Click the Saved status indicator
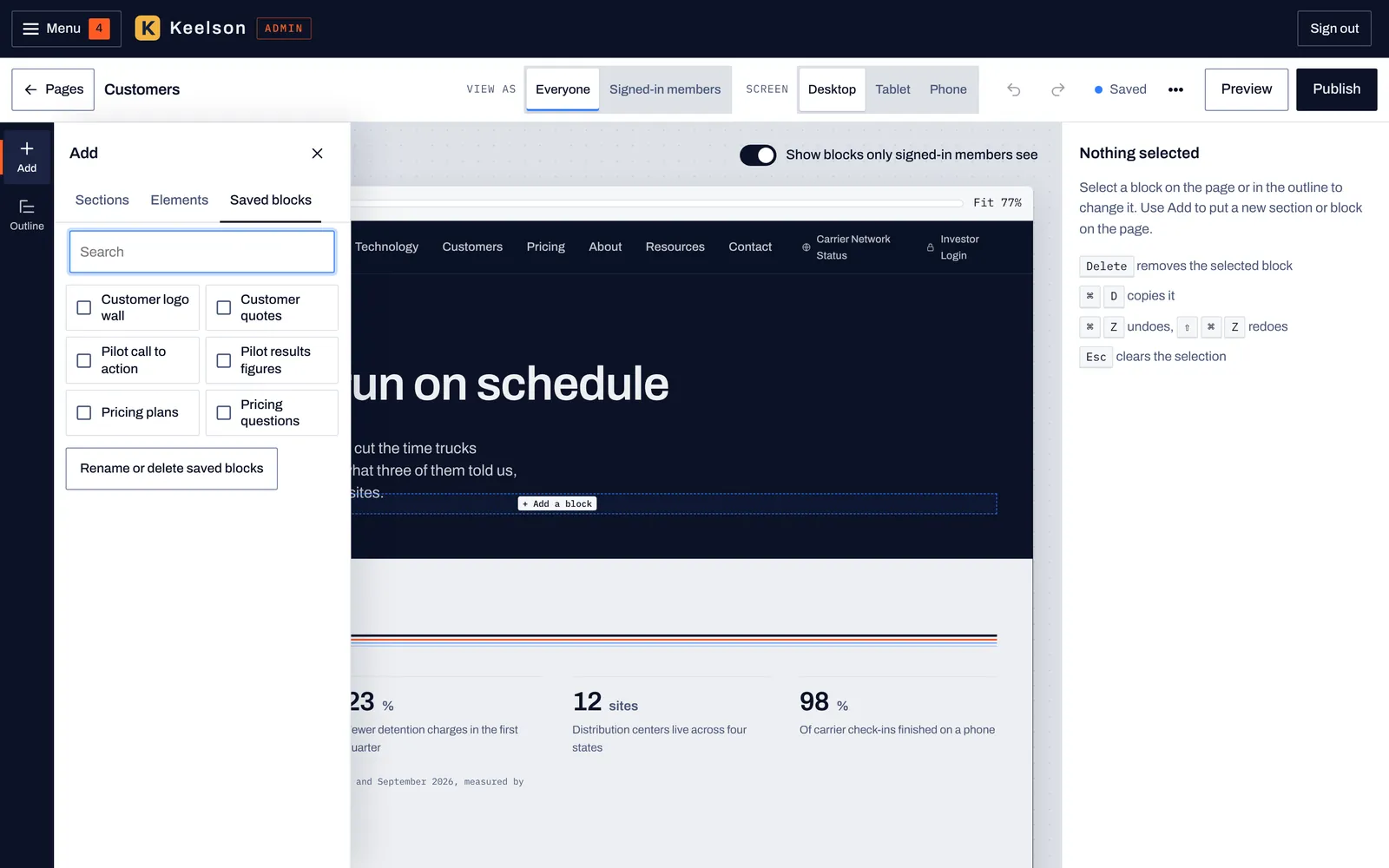 1121,89
